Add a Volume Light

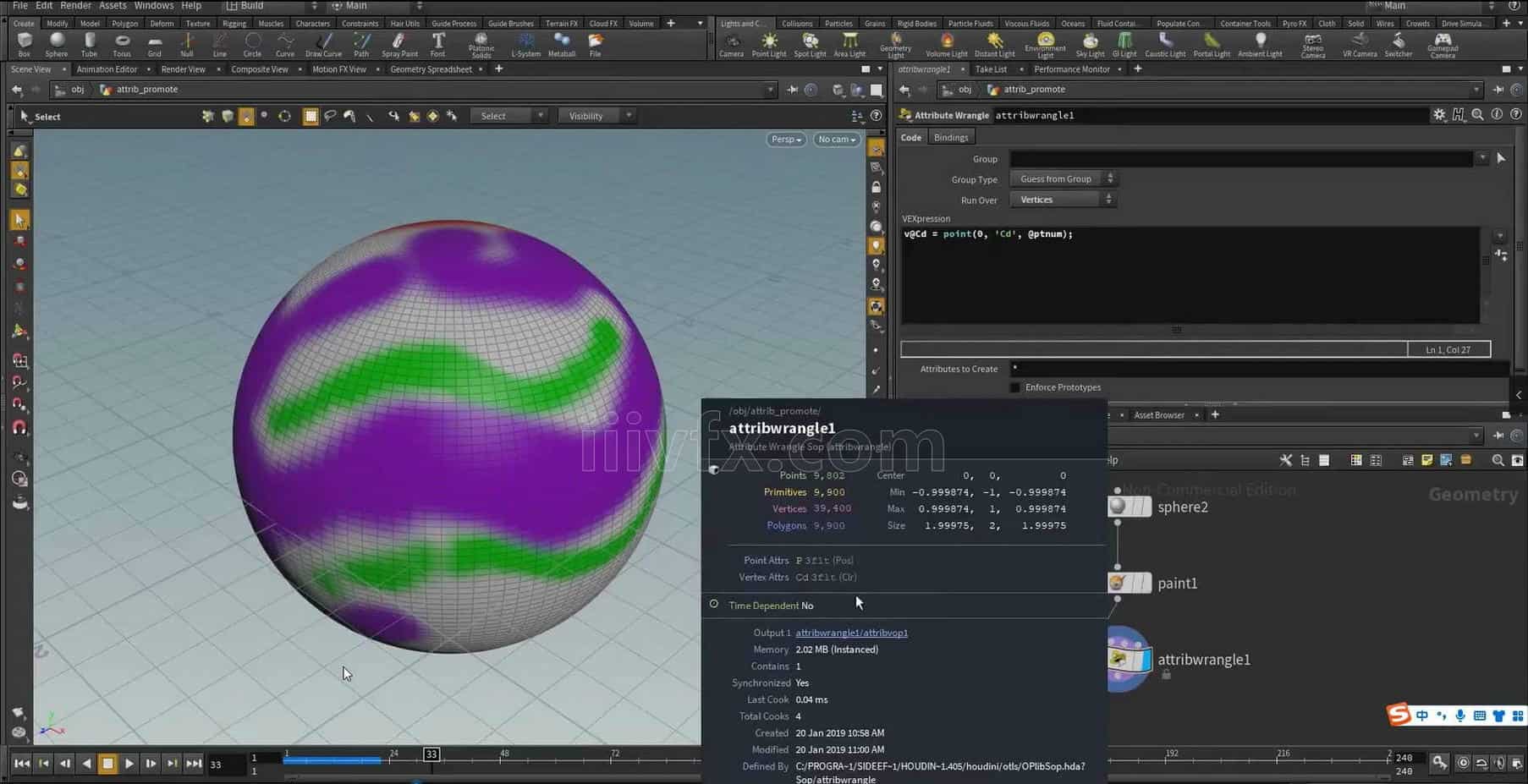point(947,45)
